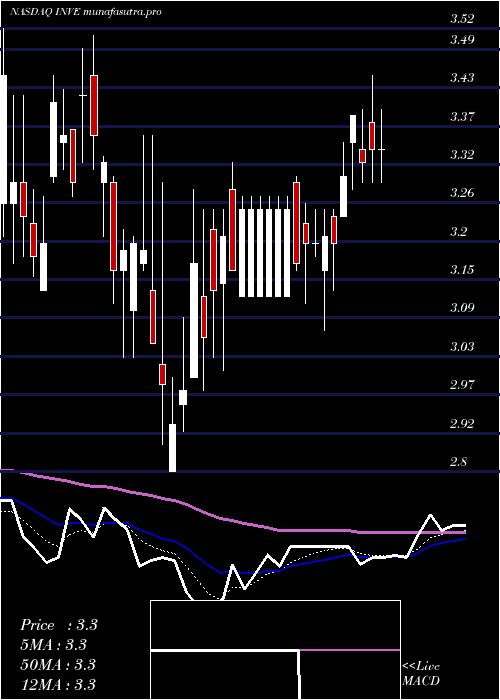500x700 pixels.
Task: Click the '12MA : 3.3' readout
Action: 58,684
